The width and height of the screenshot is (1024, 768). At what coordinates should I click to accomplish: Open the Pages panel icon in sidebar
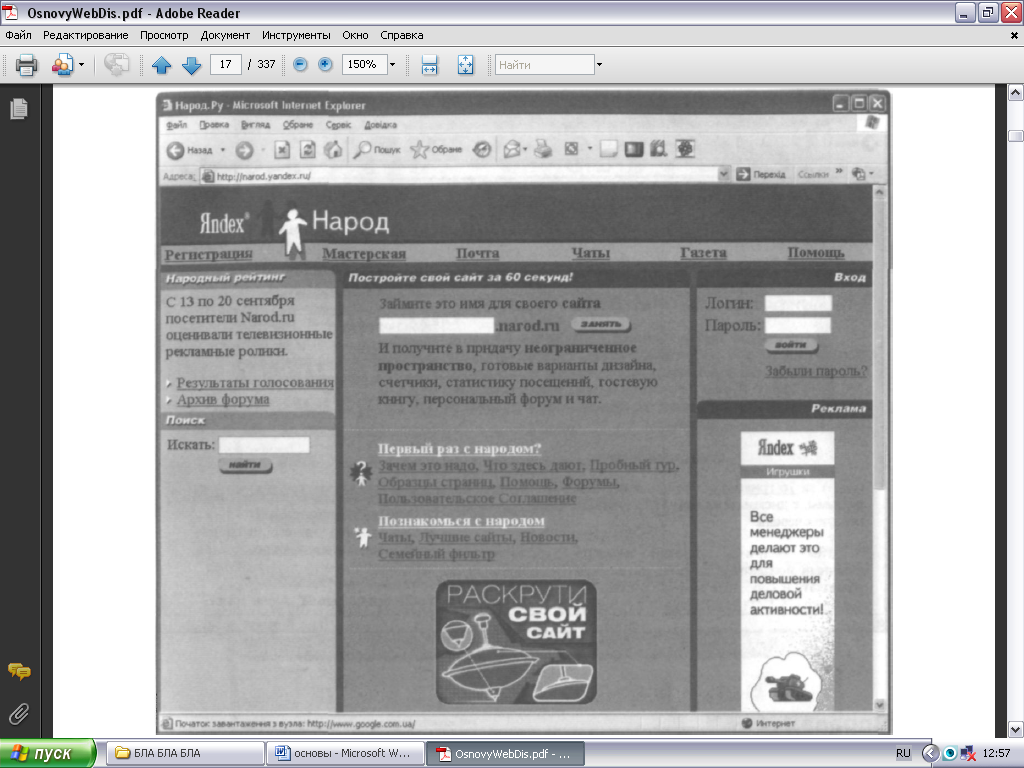coord(19,108)
